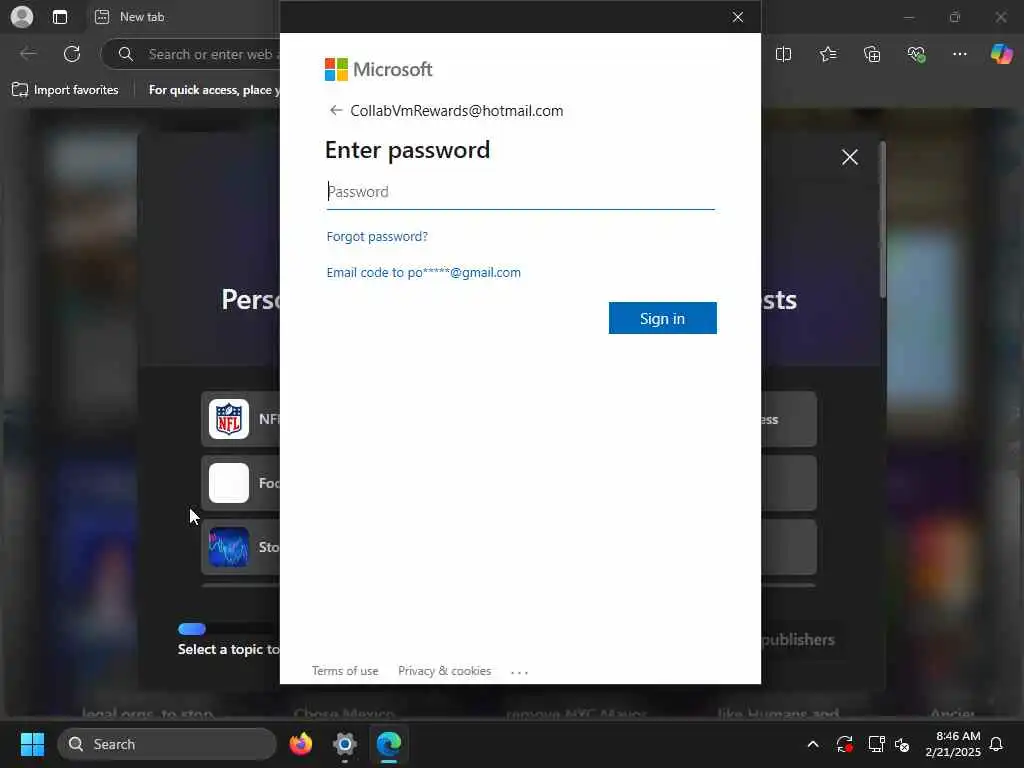Select the blank white topic card icon
This screenshot has width=1024, height=768.
click(229, 483)
